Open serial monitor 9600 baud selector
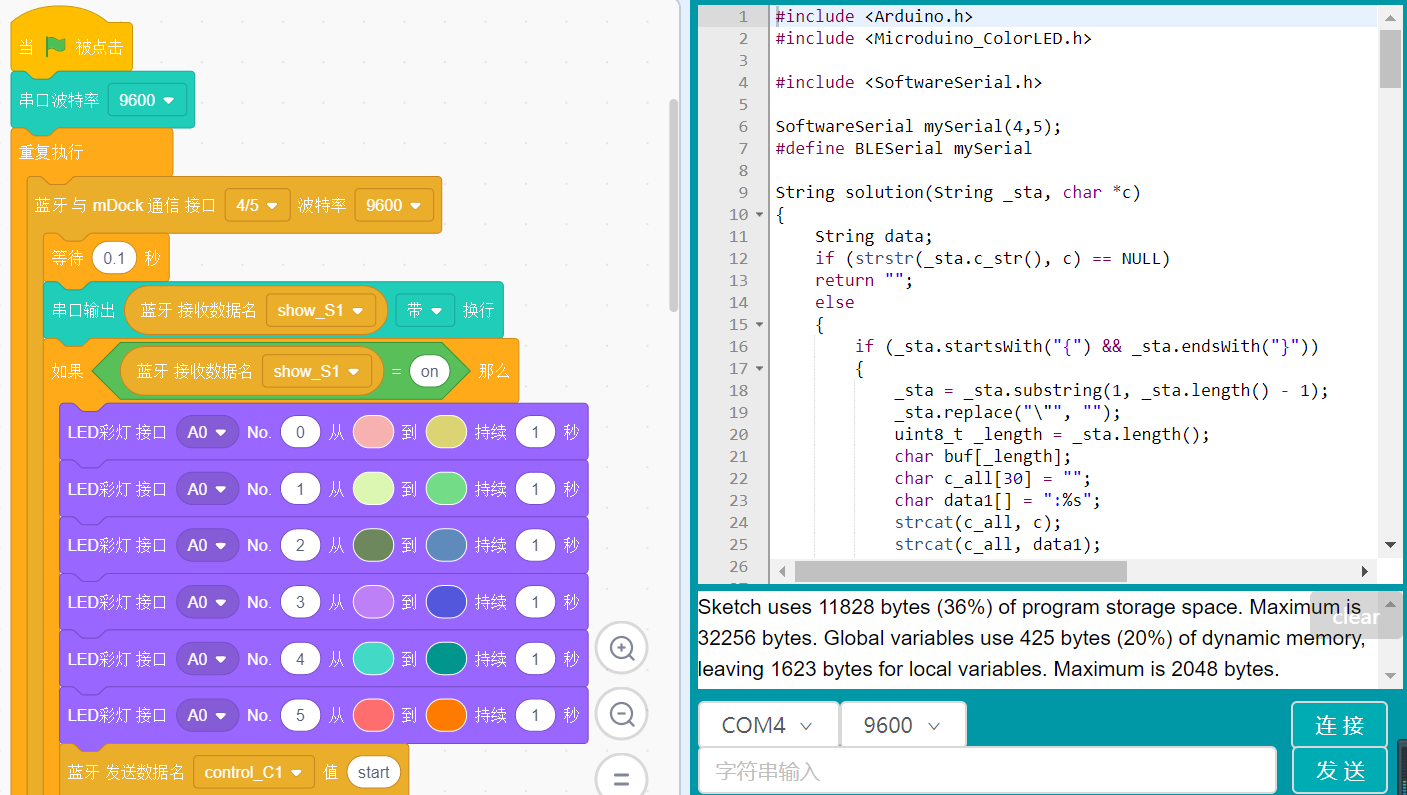The image size is (1407, 795). click(x=903, y=725)
